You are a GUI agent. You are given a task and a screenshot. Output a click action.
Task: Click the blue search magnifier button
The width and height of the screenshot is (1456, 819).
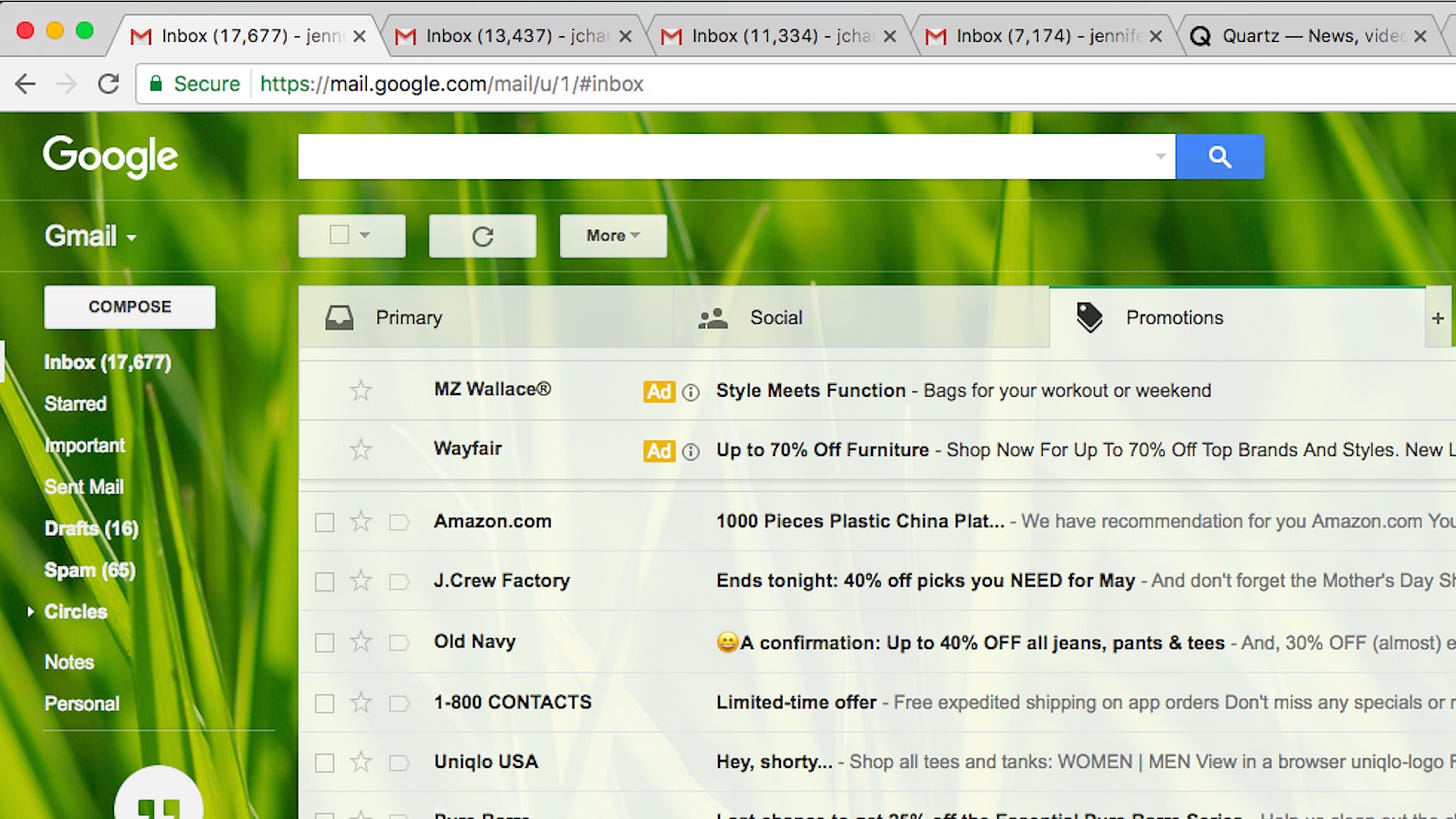tap(1219, 157)
